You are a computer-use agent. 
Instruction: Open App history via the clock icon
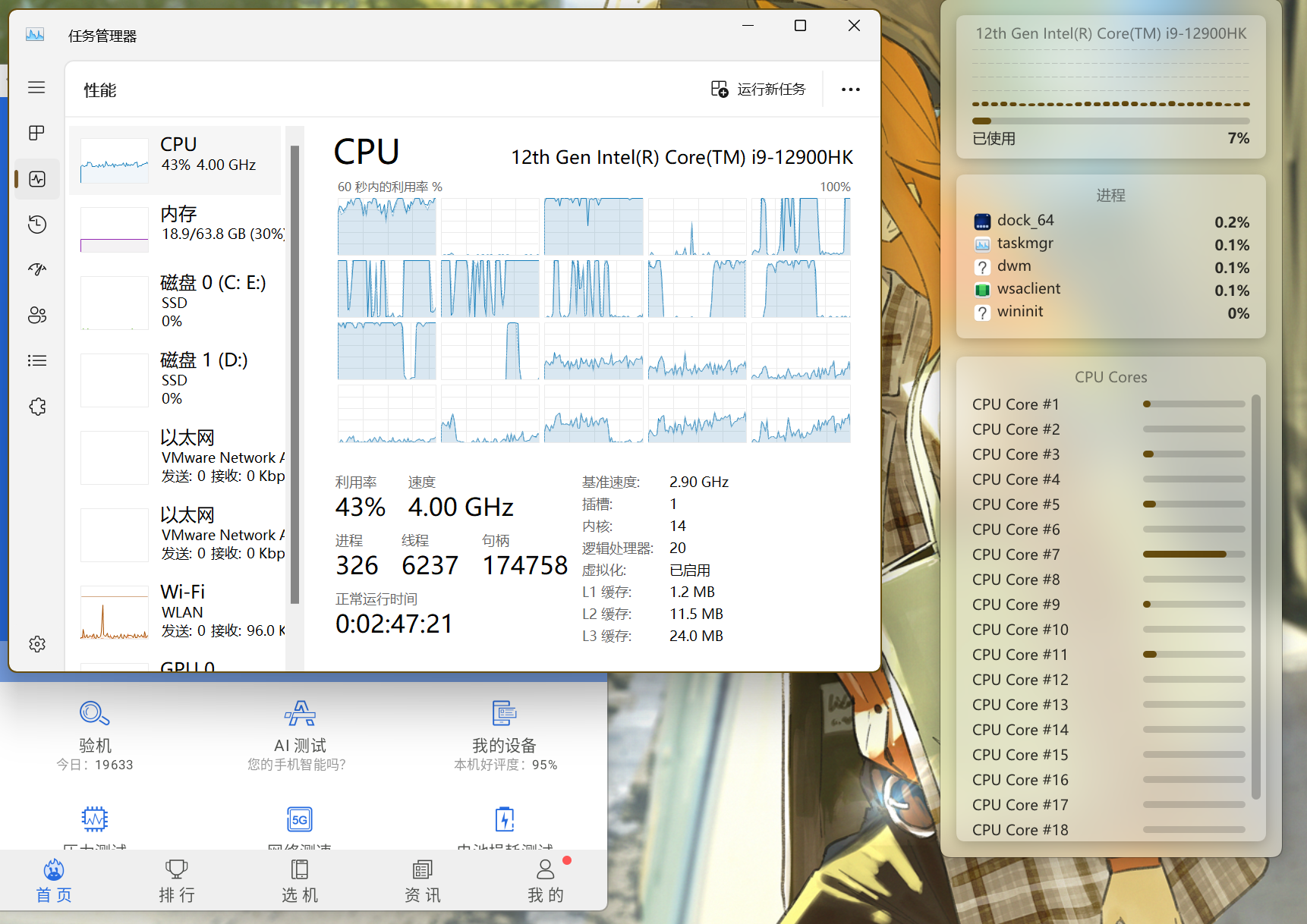[x=36, y=225]
